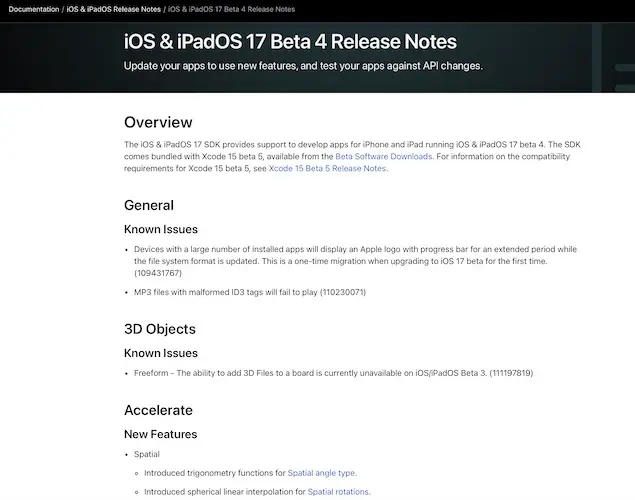Click the page title iOS & iPadOS 17 Beta 4 Release Notes
Viewport: 635px width, 500px height.
pyautogui.click(x=290, y=42)
